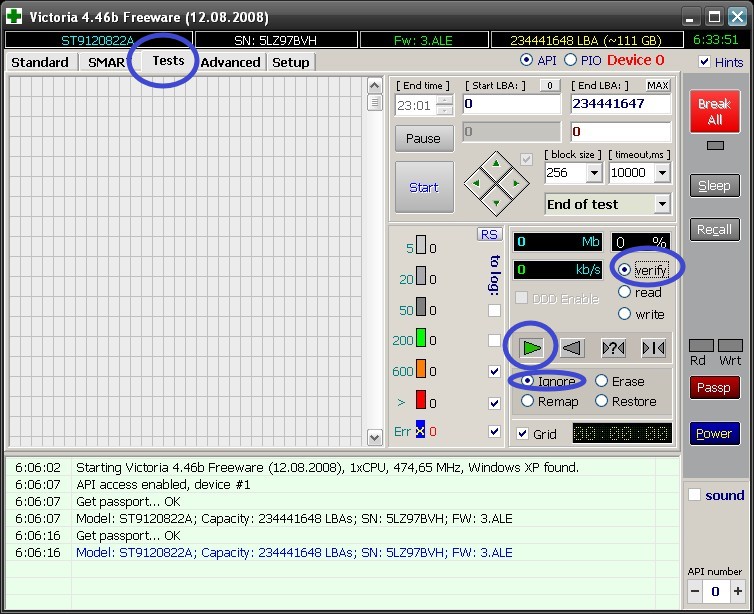This screenshot has height=614, width=754.
Task: Click the RS reset counters icon
Action: pos(489,234)
